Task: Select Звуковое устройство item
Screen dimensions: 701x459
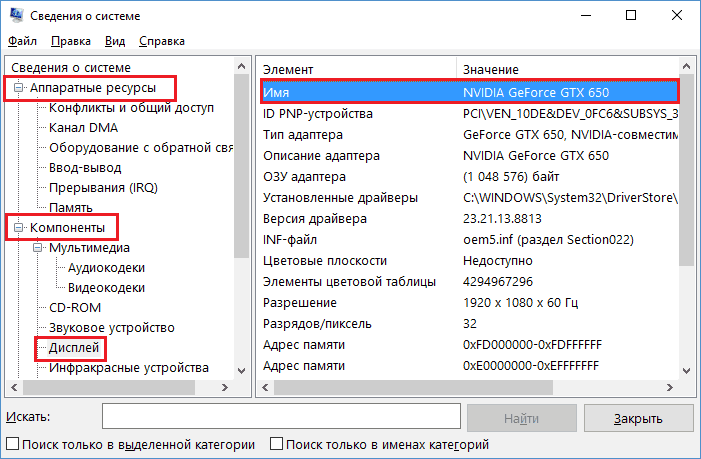Action: click(112, 328)
